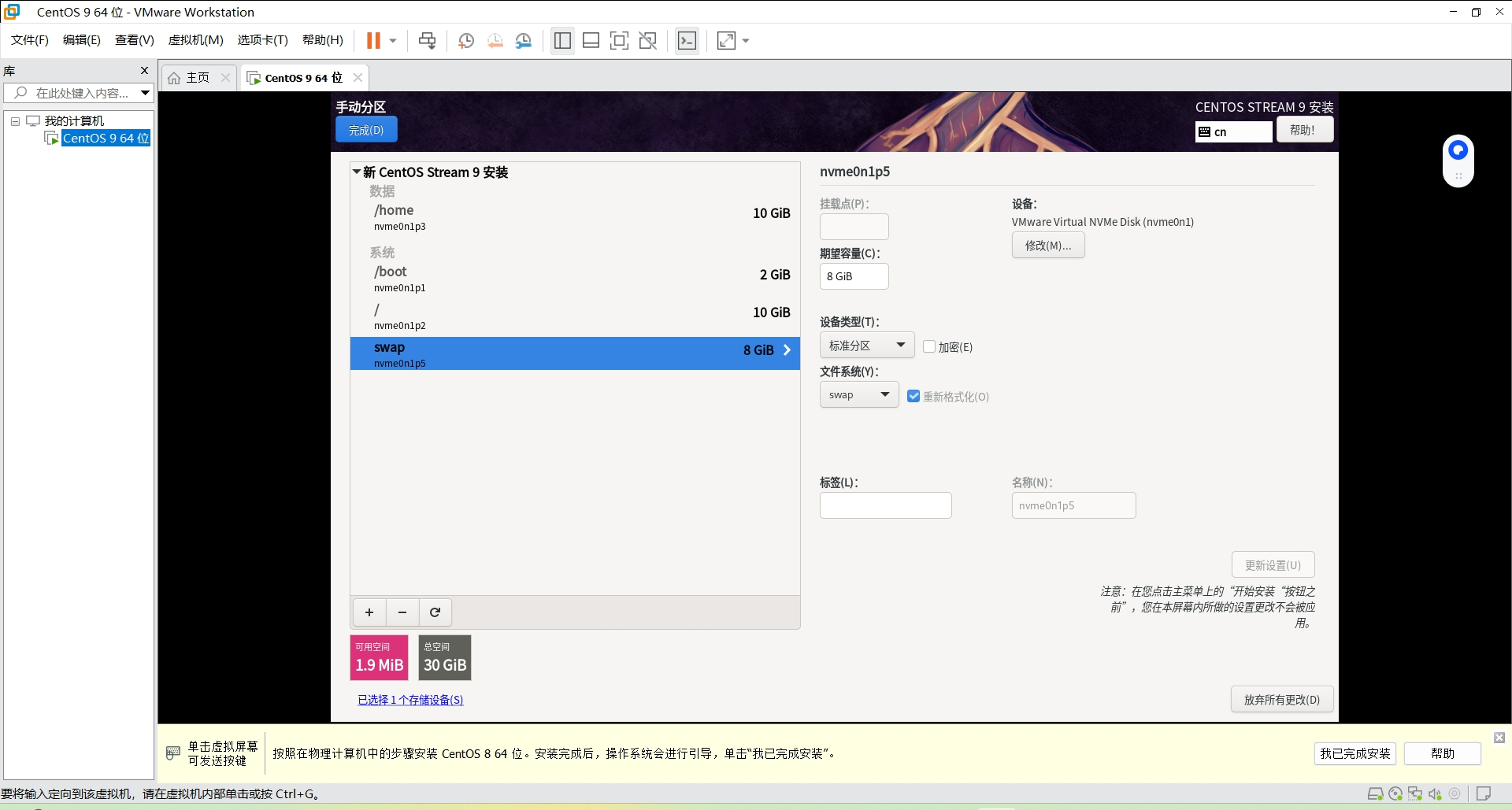Image resolution: width=1512 pixels, height=810 pixels.
Task: Open the 已选择 1 个存储设备(S) link
Action: [410, 700]
